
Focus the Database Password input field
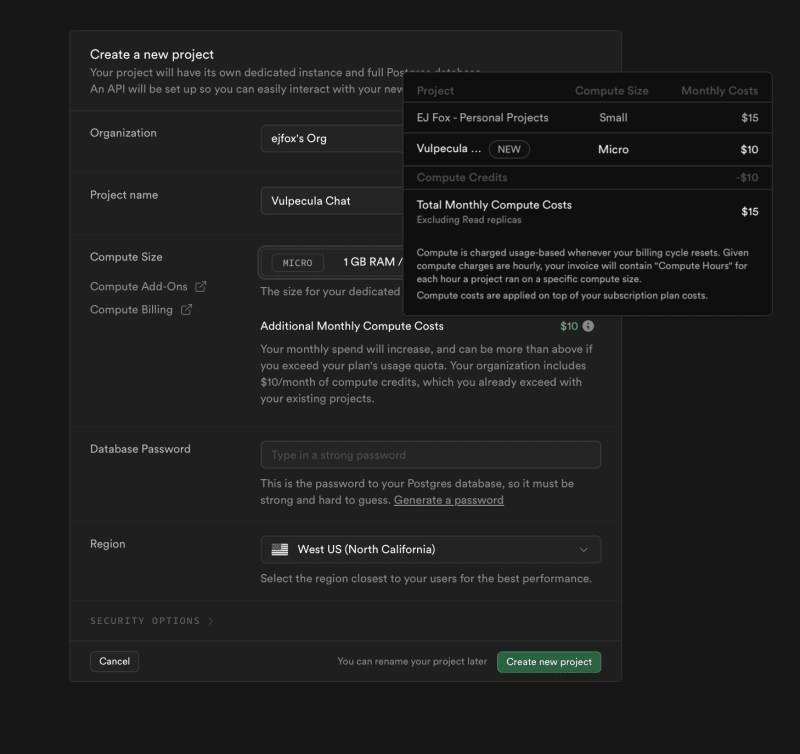431,455
